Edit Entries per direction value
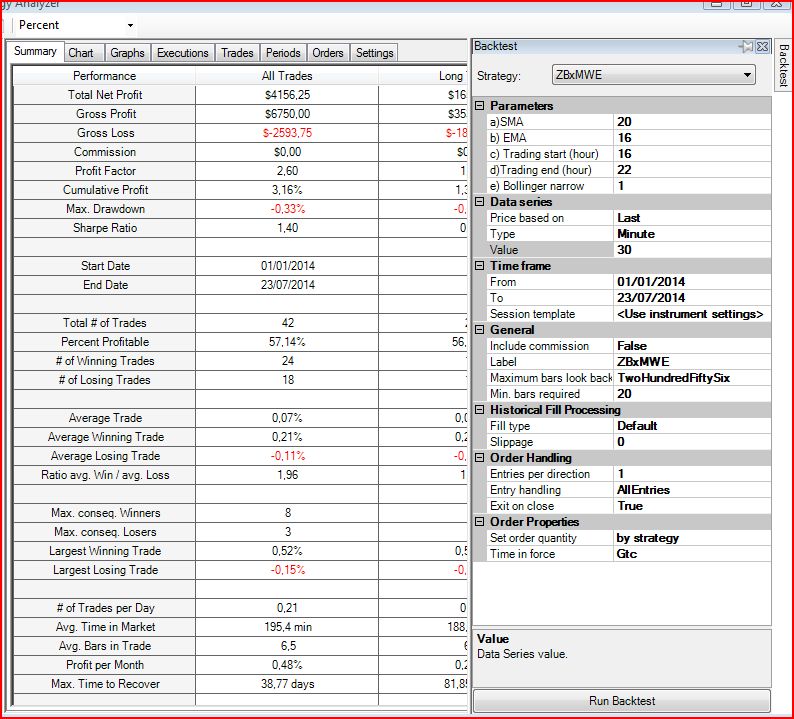Image resolution: width=794 pixels, height=719 pixels. 692,474
